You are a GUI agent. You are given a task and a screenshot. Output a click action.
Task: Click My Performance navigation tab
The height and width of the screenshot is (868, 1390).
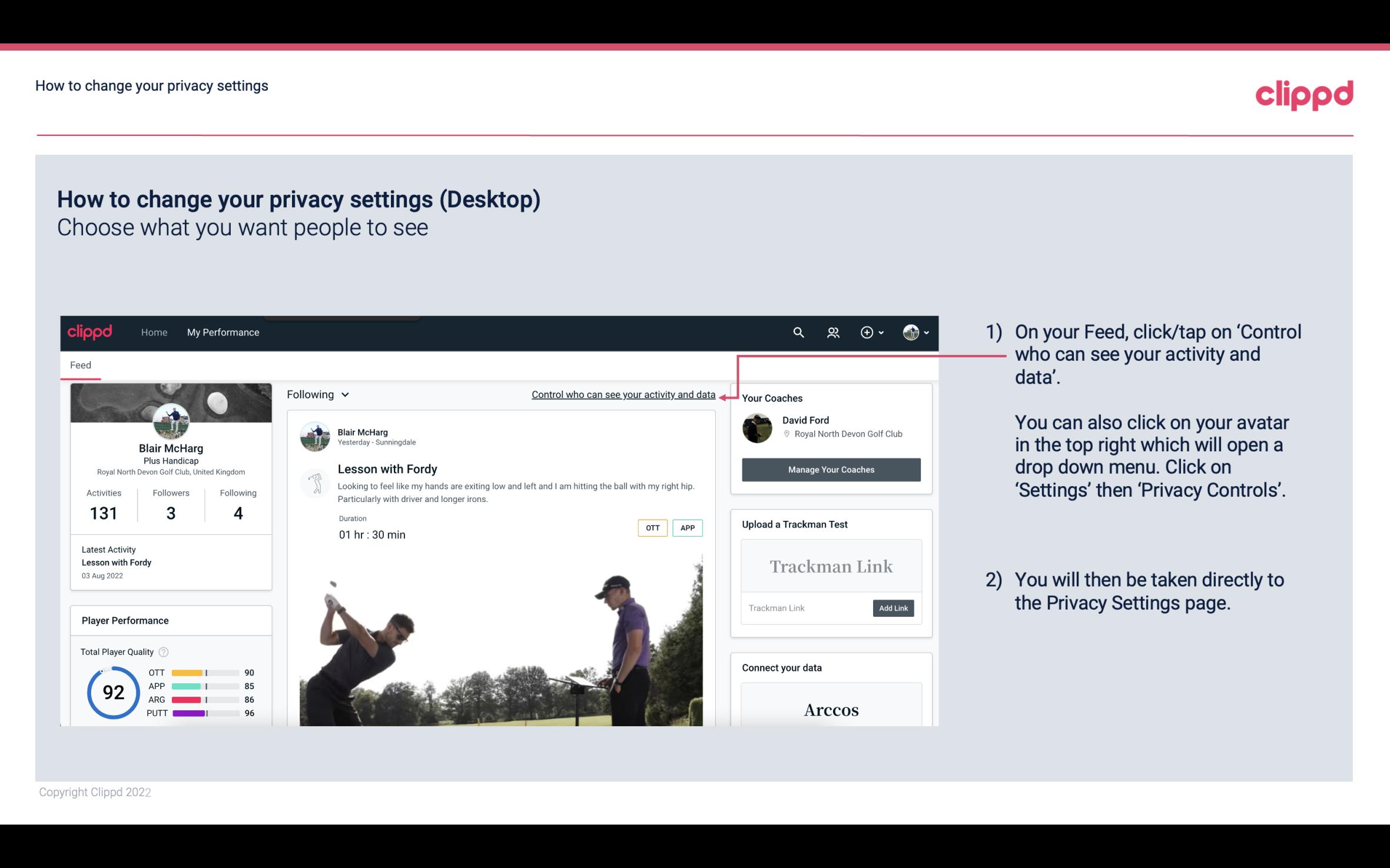(x=222, y=332)
